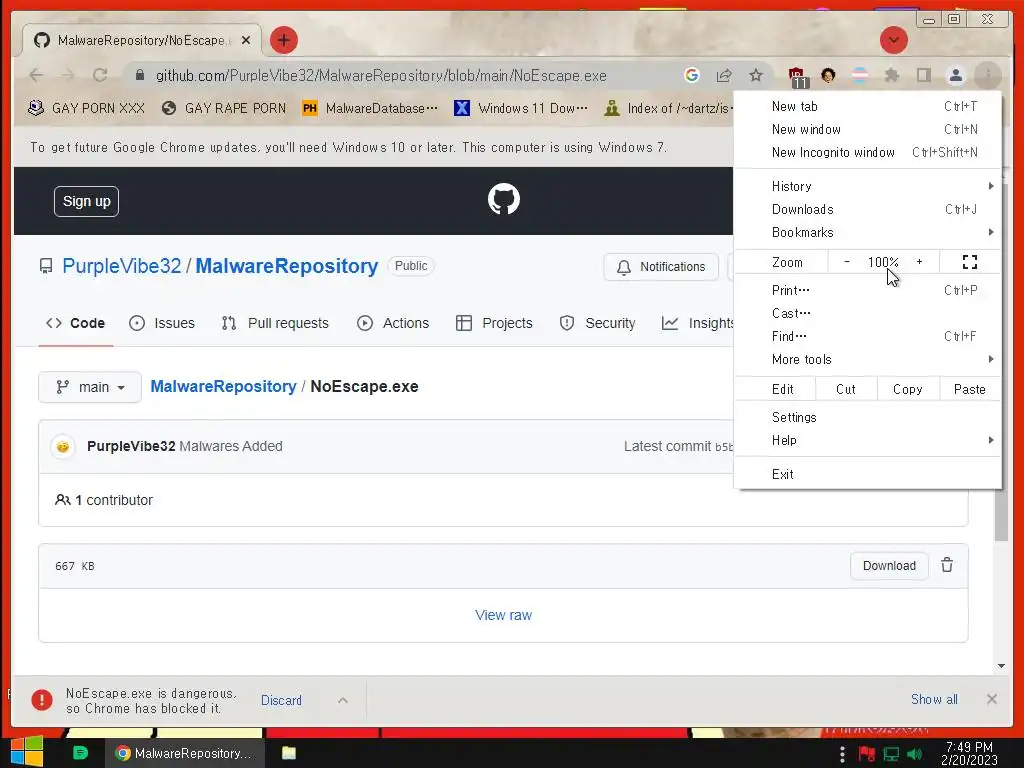The image size is (1024, 768).
Task: Click the share page icon
Action: [x=724, y=75]
